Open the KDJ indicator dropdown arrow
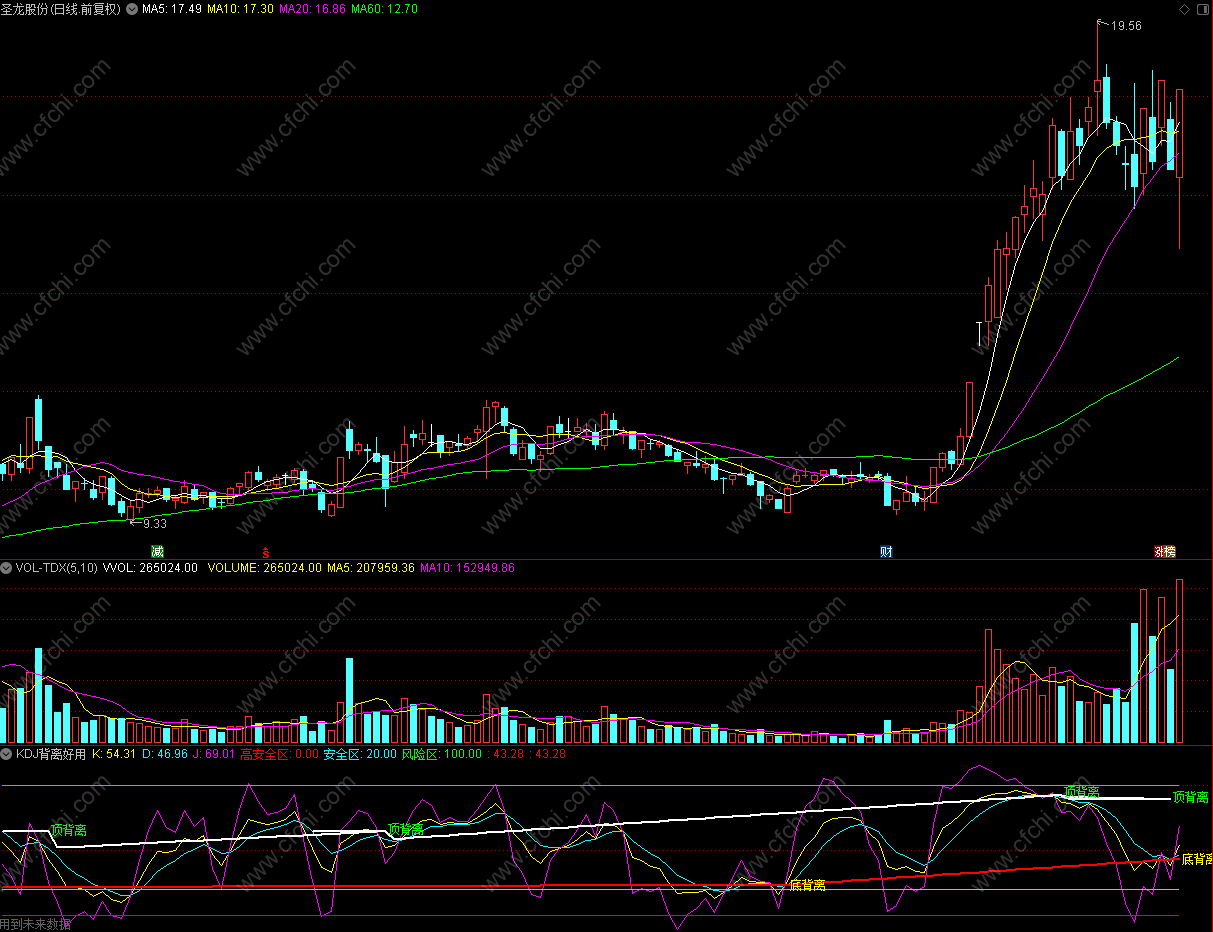 (x=7, y=754)
